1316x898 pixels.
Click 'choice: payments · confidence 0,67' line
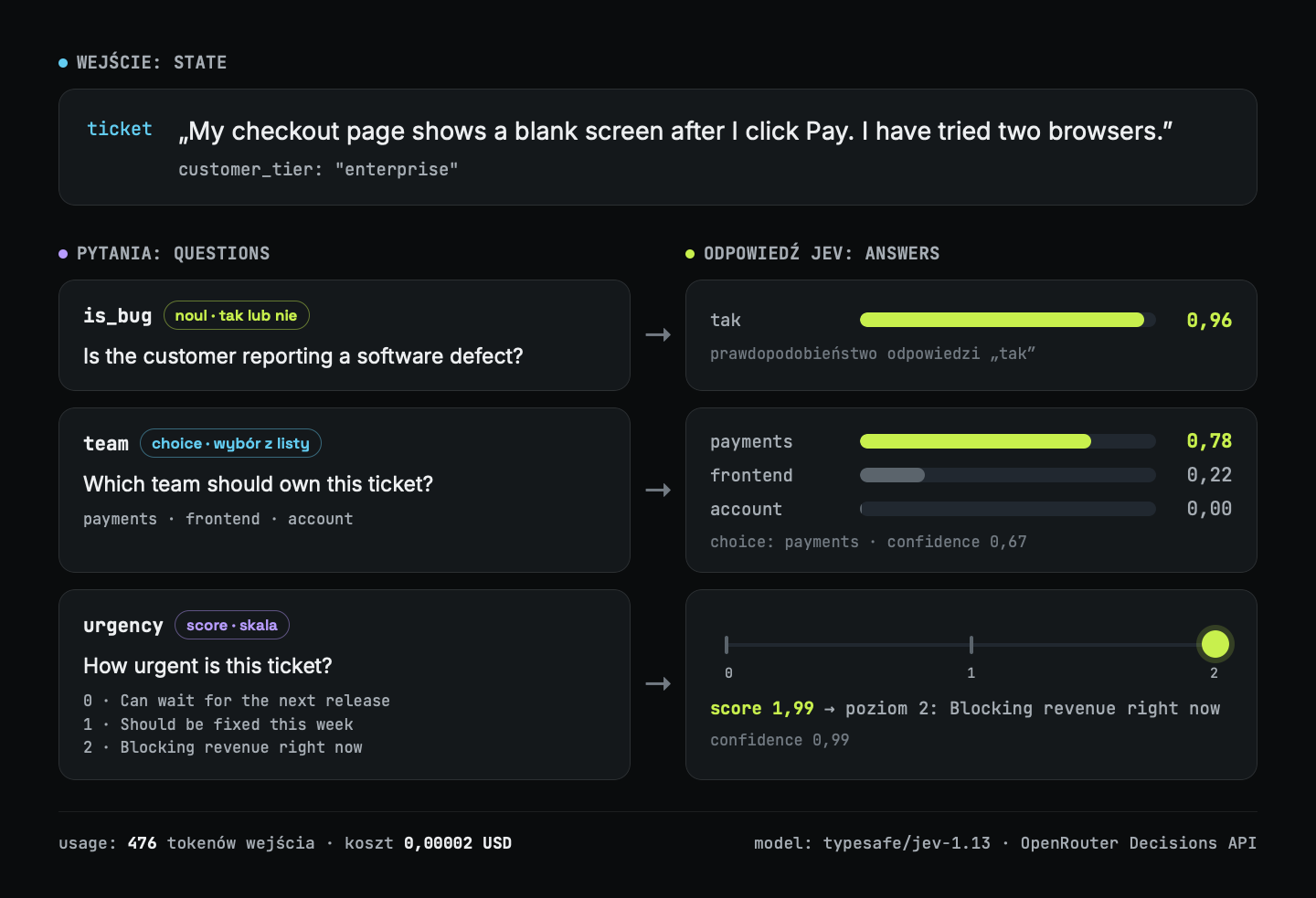(x=868, y=542)
